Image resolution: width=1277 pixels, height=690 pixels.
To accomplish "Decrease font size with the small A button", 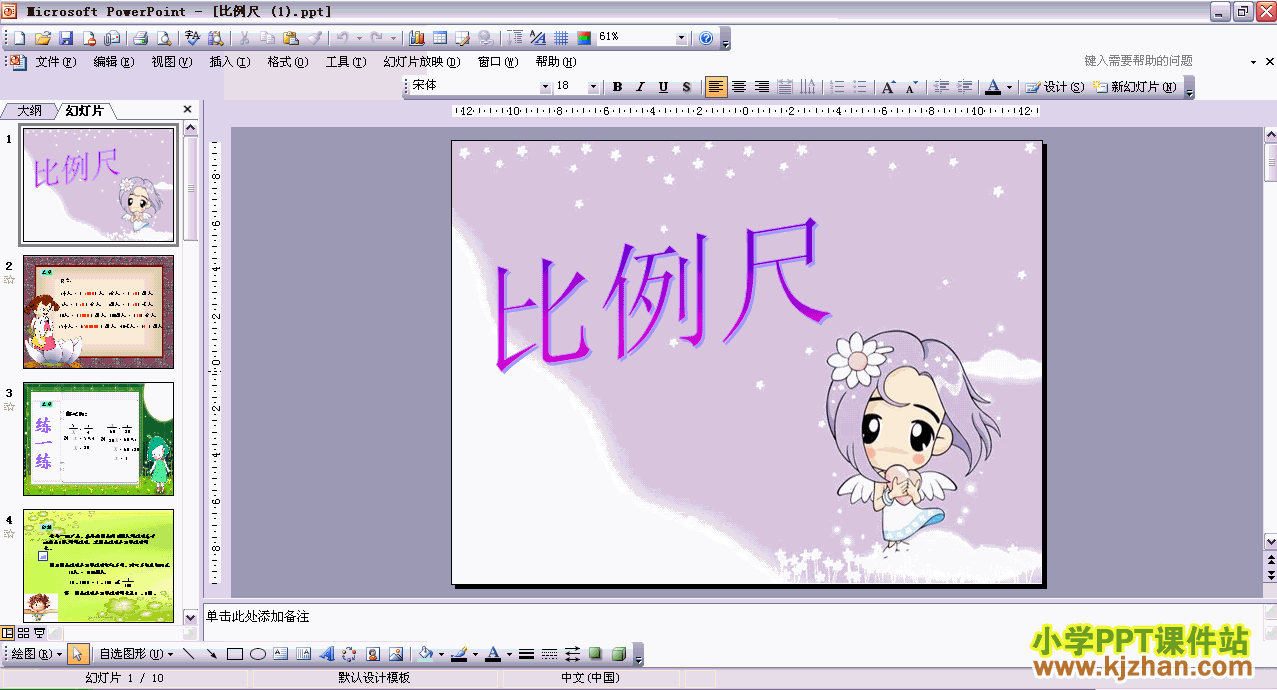I will [x=910, y=87].
